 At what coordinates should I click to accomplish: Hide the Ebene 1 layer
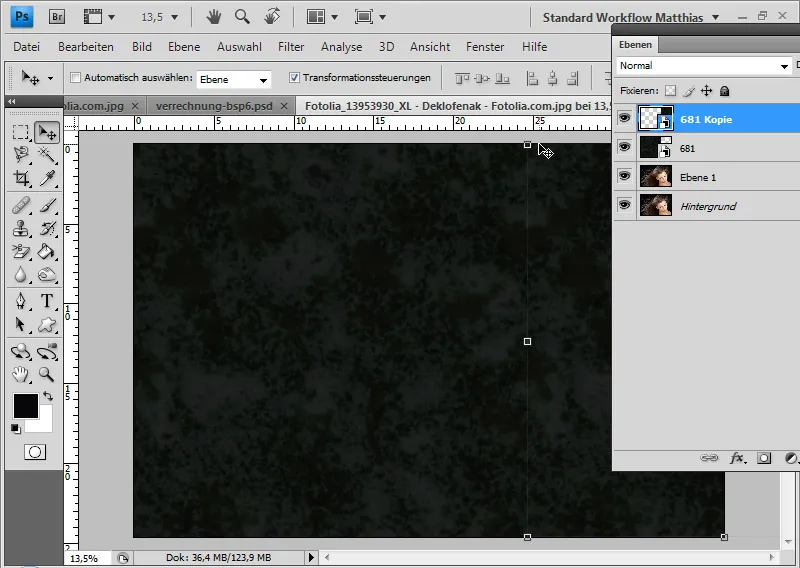click(624, 177)
